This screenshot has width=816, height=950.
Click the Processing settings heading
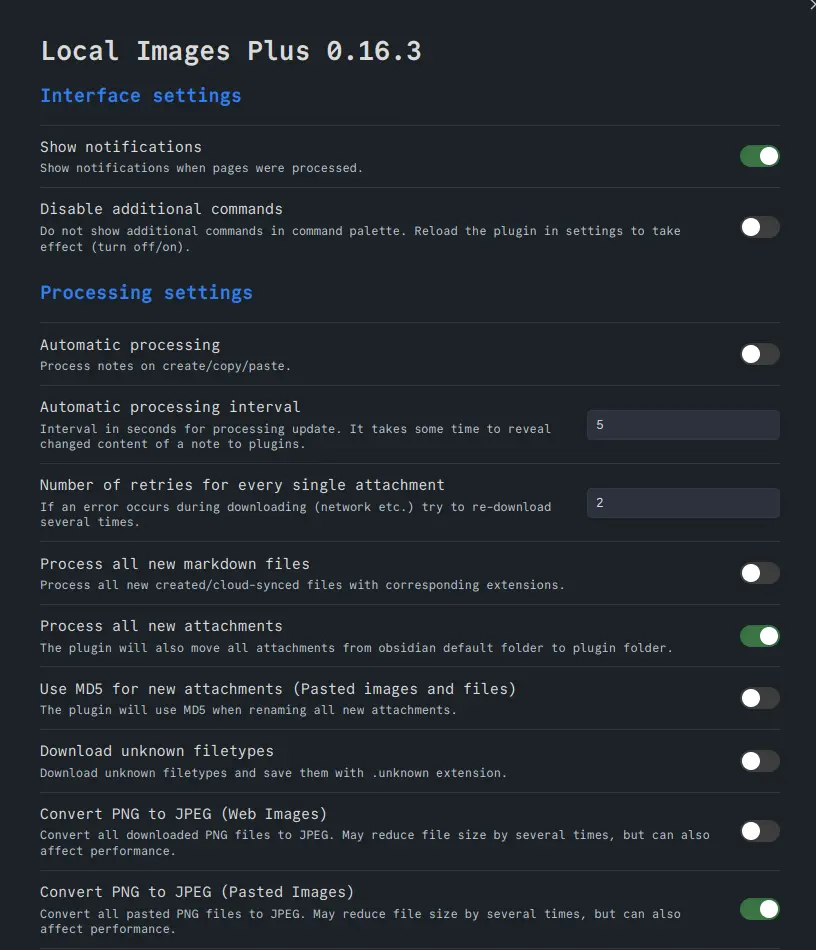pos(146,293)
